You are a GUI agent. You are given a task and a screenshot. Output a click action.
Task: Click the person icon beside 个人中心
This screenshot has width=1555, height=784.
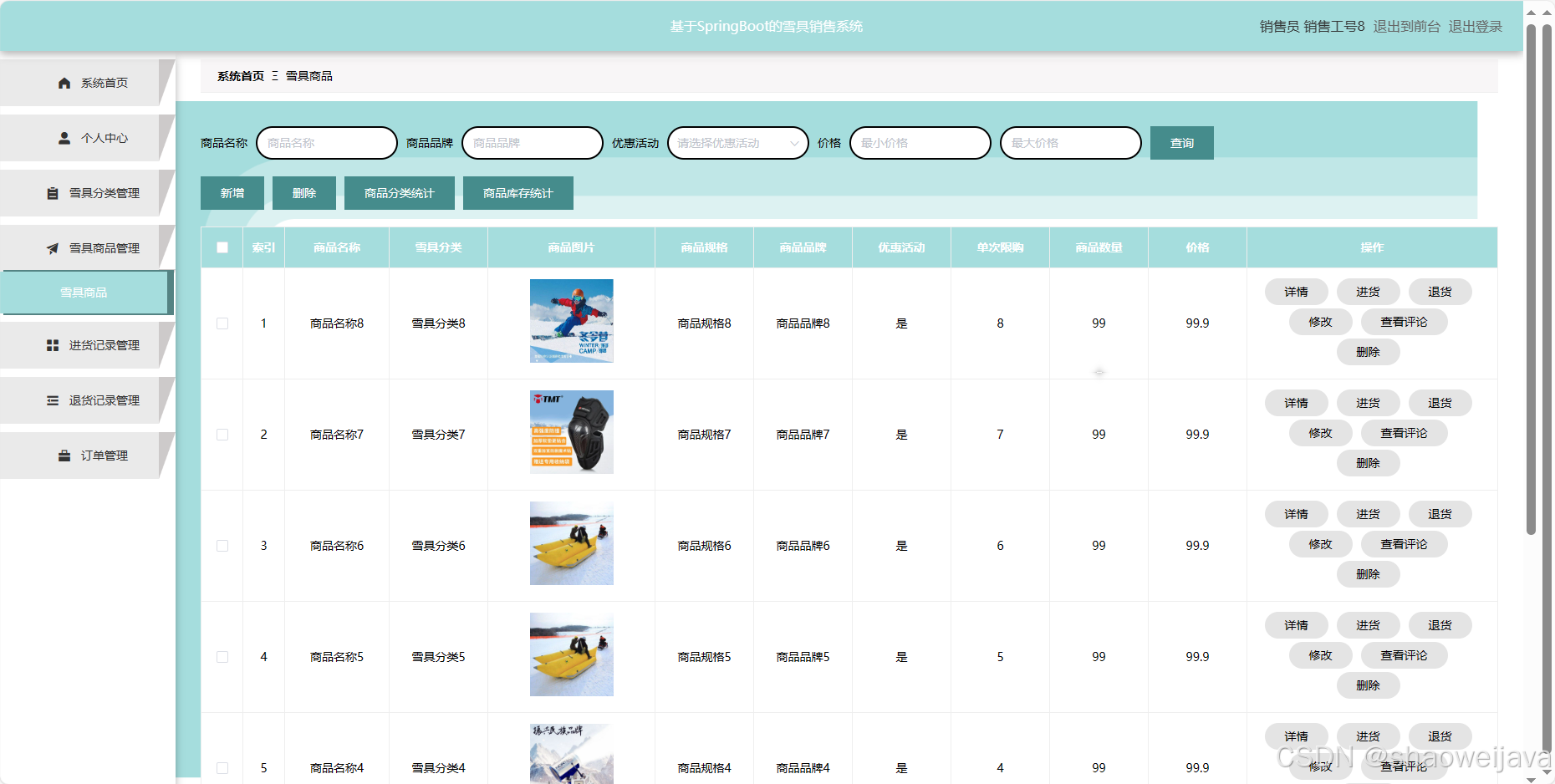click(64, 138)
